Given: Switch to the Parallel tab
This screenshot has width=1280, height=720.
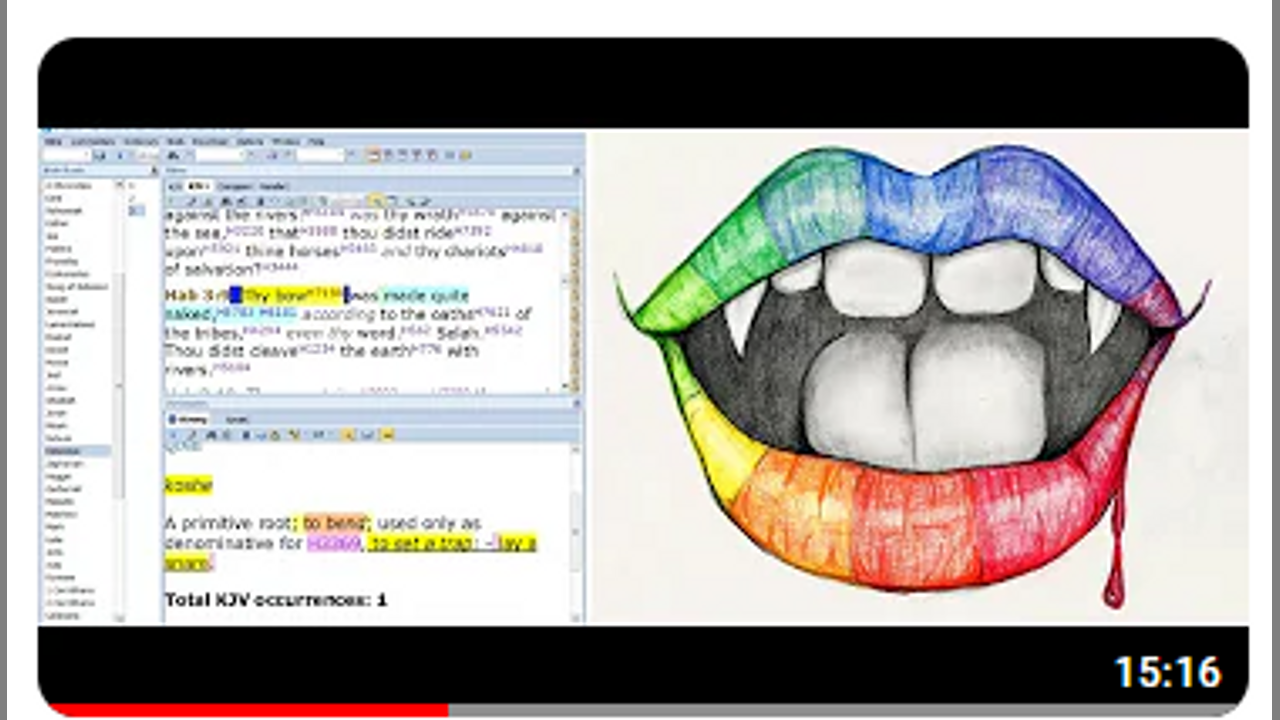Looking at the screenshot, I should click(x=273, y=186).
